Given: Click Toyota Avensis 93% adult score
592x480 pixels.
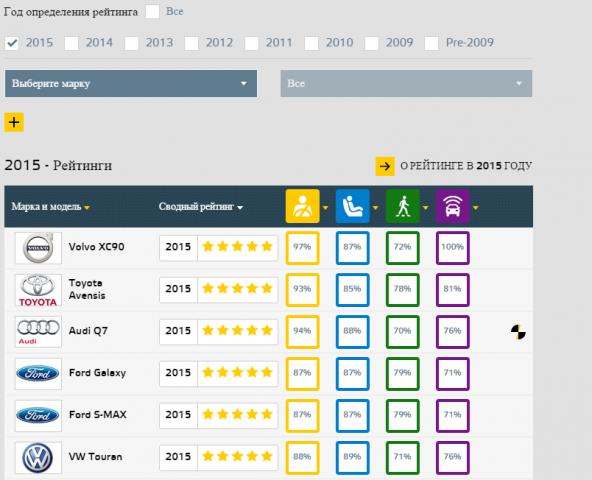Looking at the screenshot, I should coord(302,290).
